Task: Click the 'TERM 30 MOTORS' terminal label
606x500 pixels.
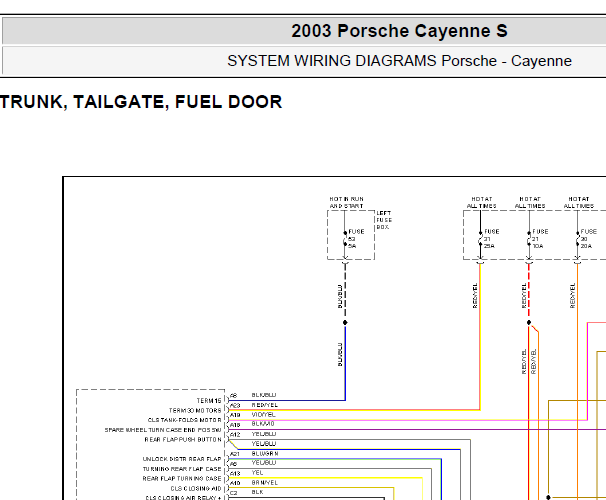Action: [x=195, y=410]
